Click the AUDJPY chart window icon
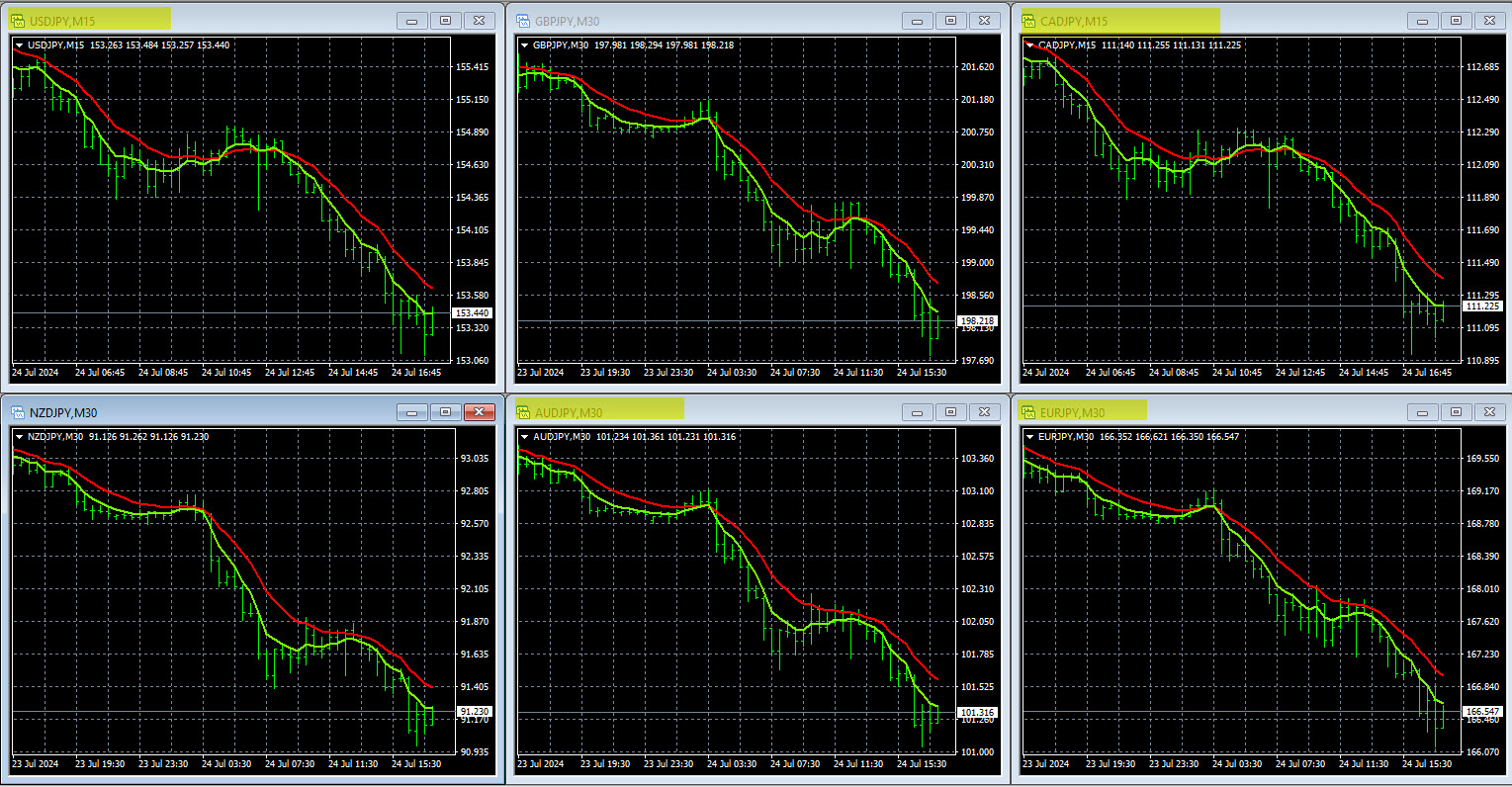 coord(522,412)
